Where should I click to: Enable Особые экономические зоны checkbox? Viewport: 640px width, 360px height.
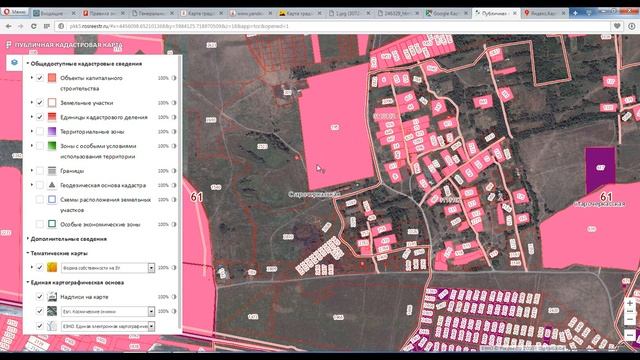[40, 224]
